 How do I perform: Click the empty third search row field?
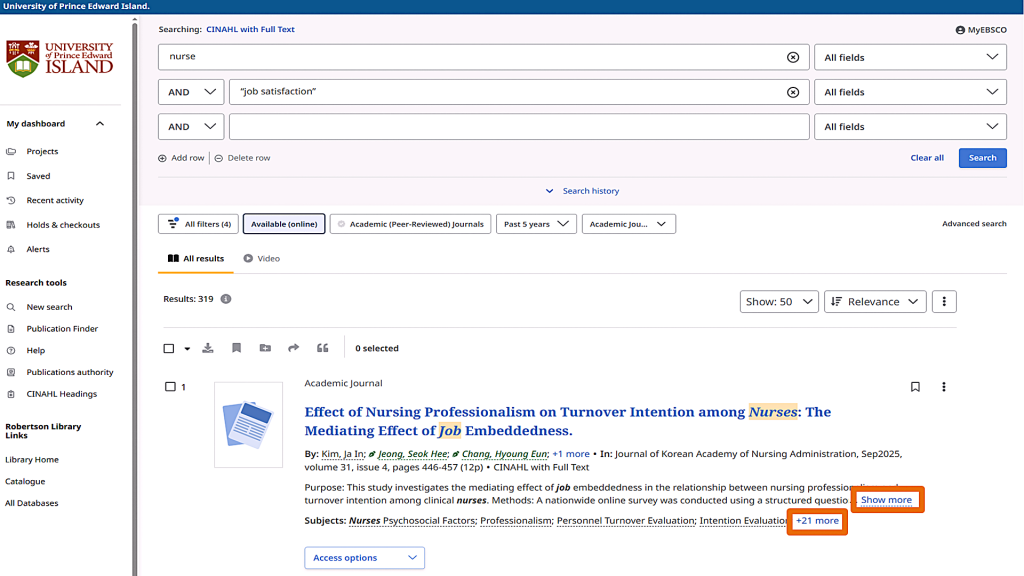pos(518,127)
